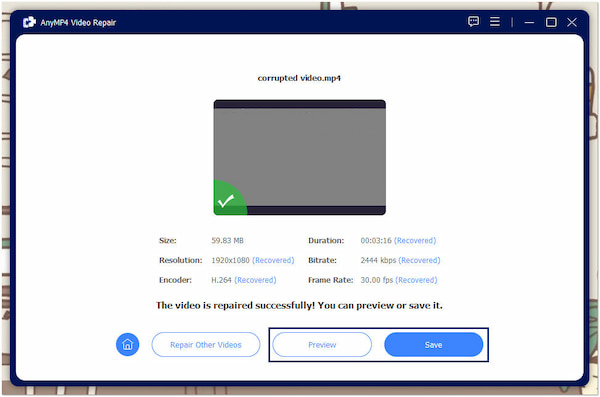
Task: Close the AnyMP4 Video Repair window
Action: click(572, 22)
